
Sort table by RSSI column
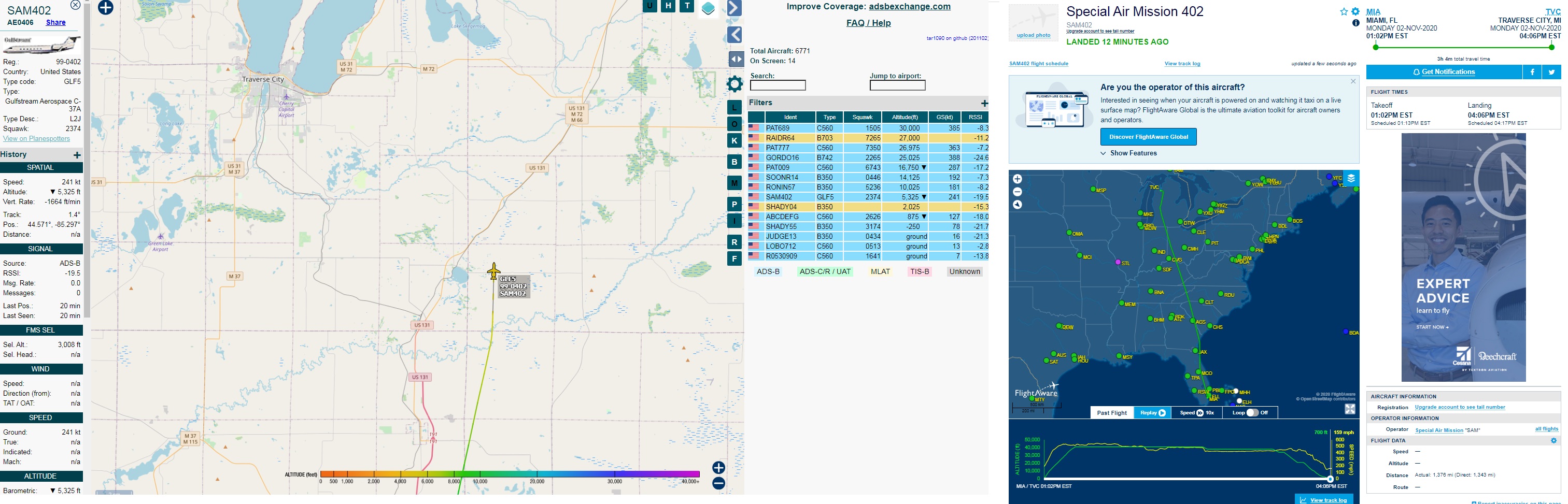pyautogui.click(x=975, y=118)
